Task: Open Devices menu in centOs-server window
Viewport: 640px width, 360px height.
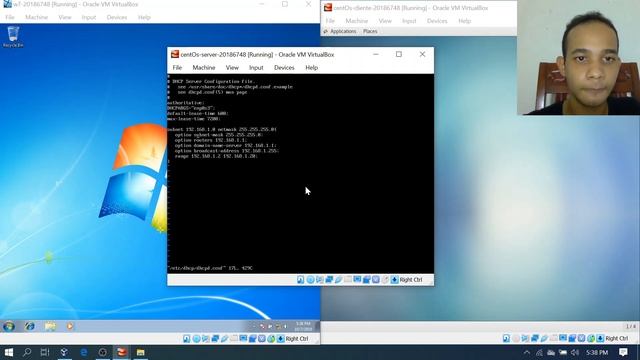Action: (x=284, y=68)
